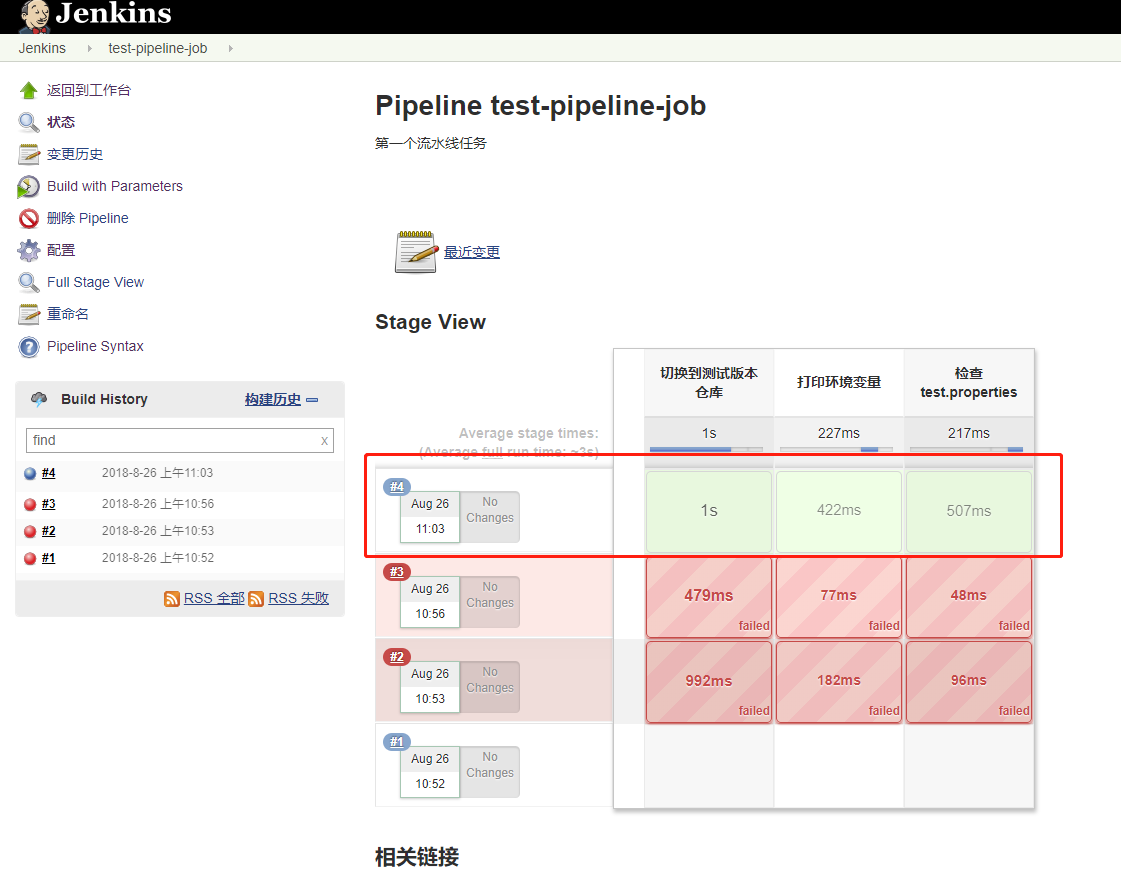Open the Jenkins breadcrumb dropdown arrow

coord(88,48)
